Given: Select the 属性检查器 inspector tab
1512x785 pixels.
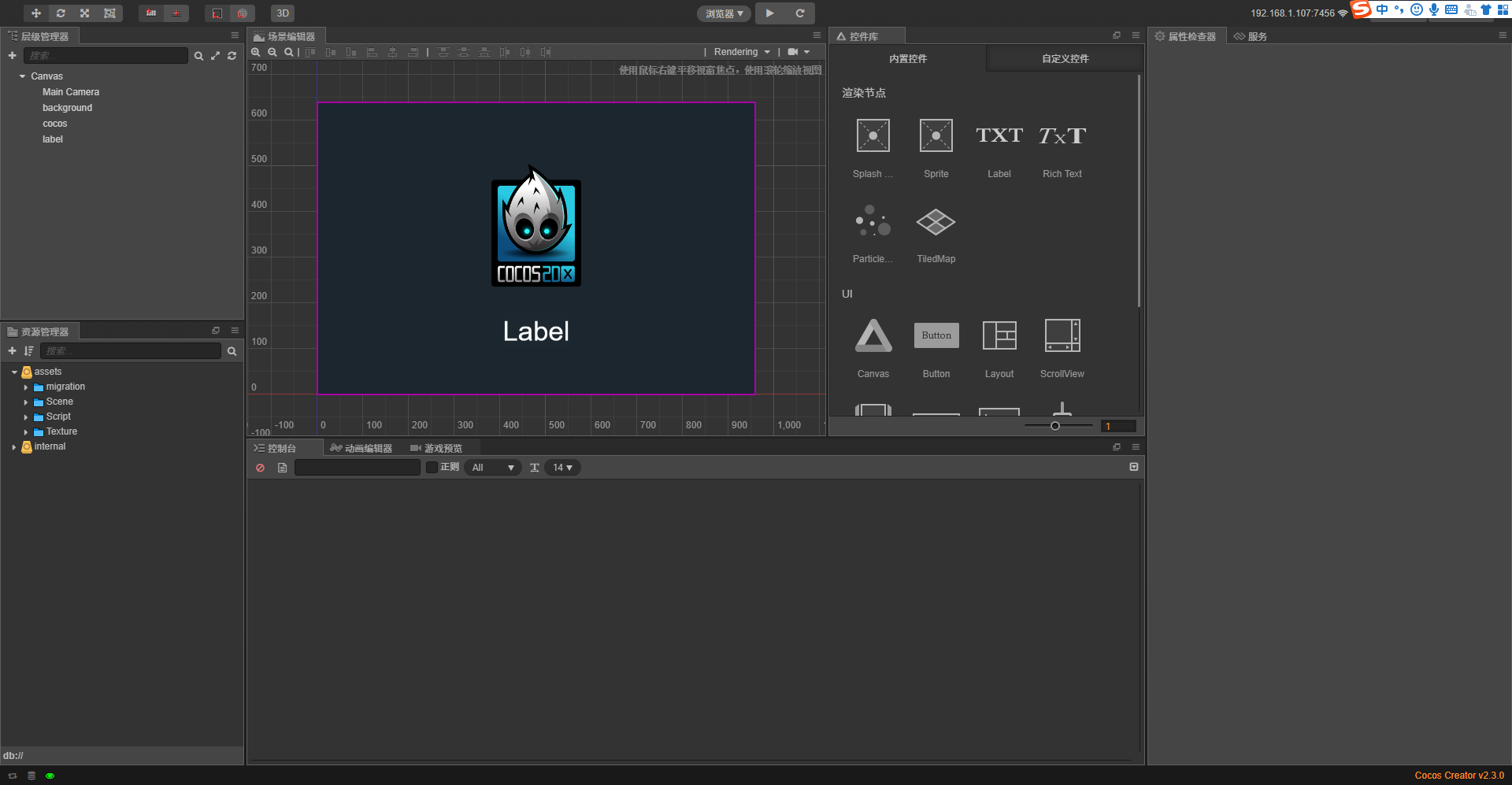Looking at the screenshot, I should [x=1185, y=36].
